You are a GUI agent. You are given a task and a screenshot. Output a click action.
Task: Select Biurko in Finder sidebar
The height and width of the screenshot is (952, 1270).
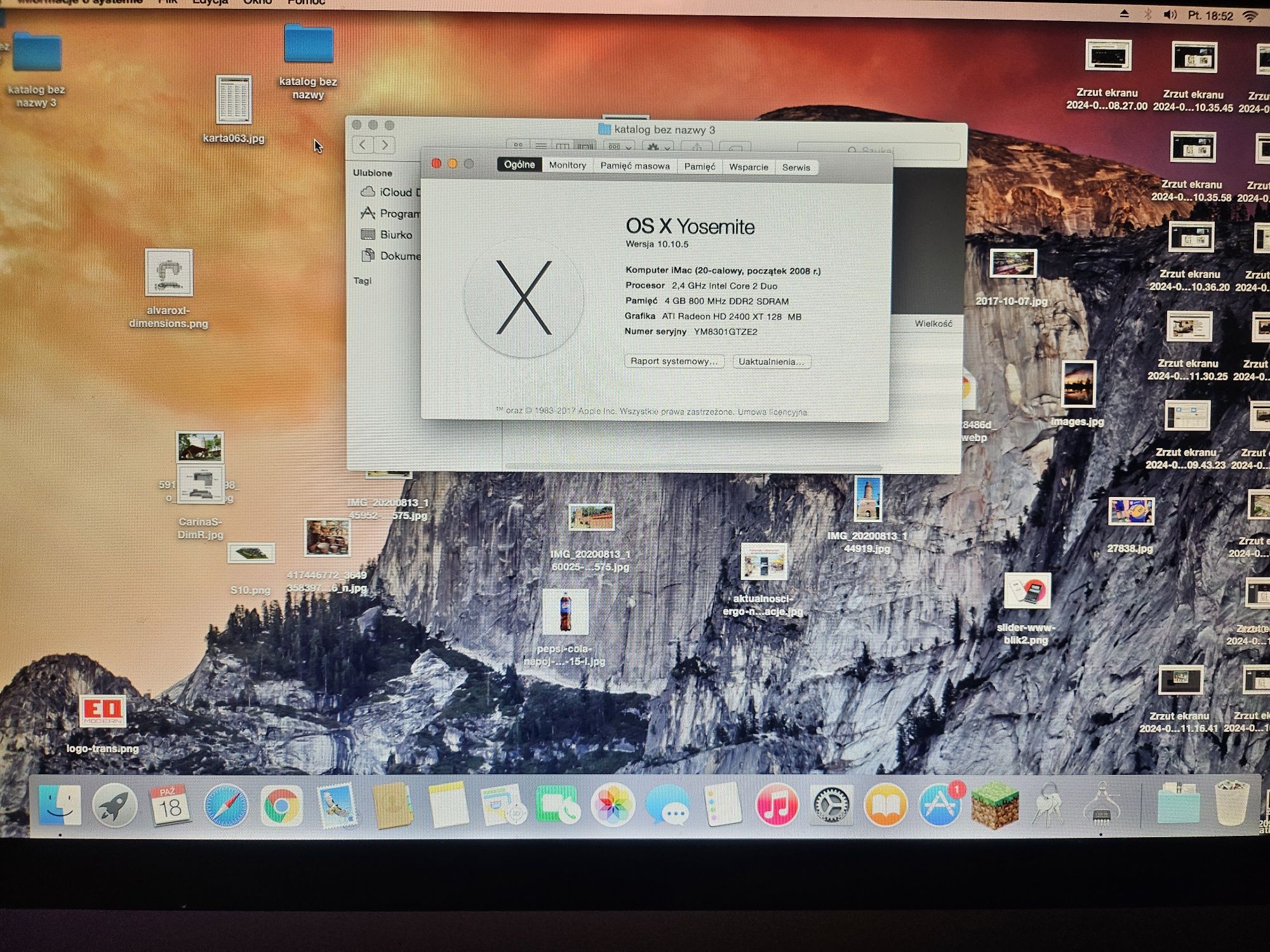pos(387,235)
